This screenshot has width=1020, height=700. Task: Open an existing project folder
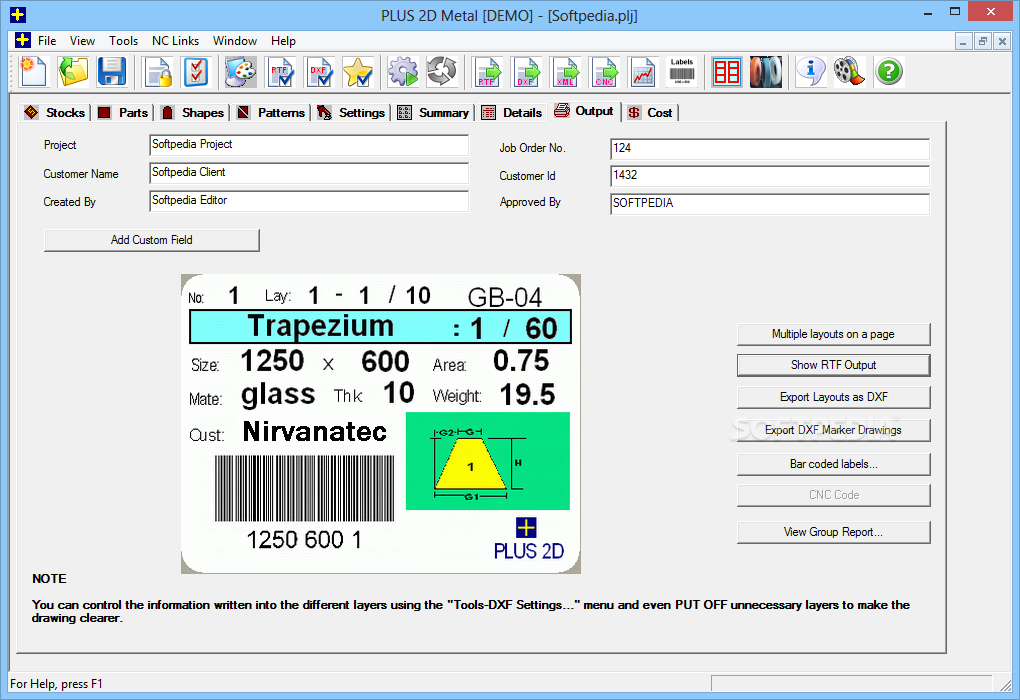(73, 72)
